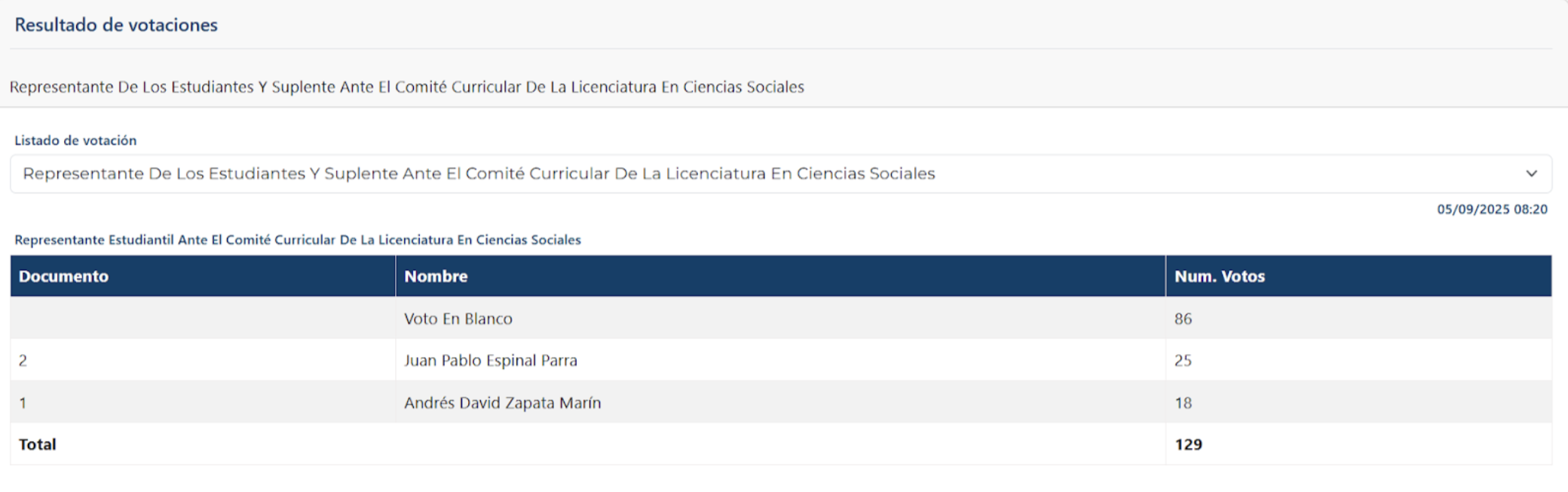Click the Representante Estudiantil table caption
Image resolution: width=1568 pixels, height=492 pixels.
298,240
